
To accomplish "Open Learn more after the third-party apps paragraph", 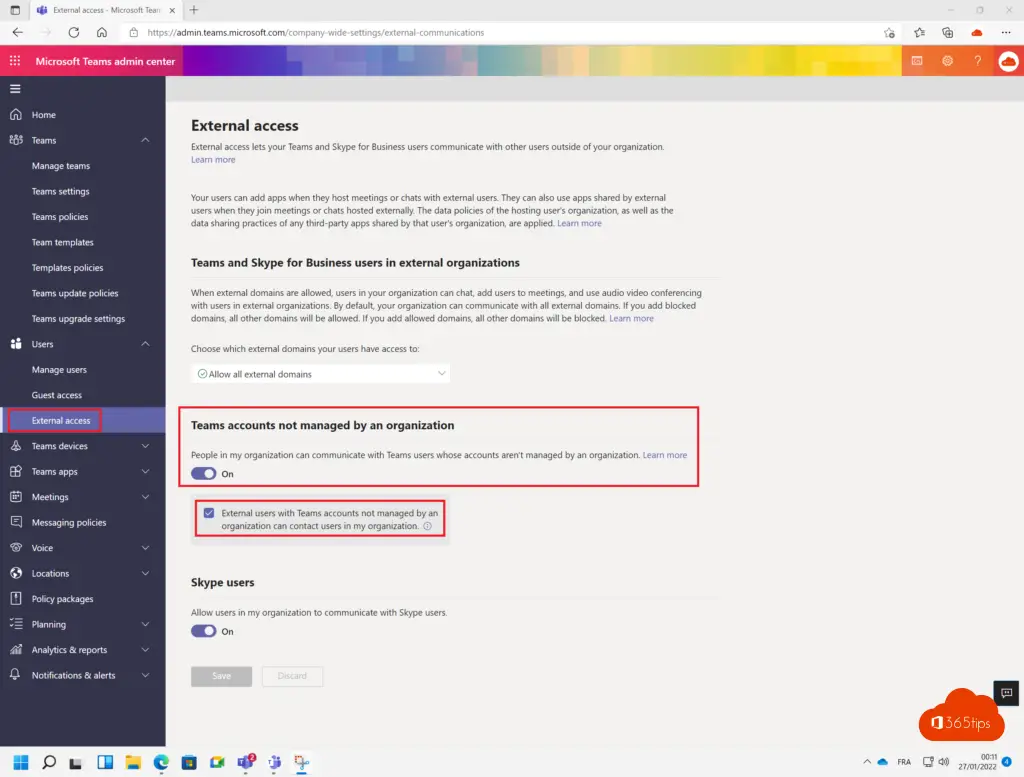I will 579,223.
